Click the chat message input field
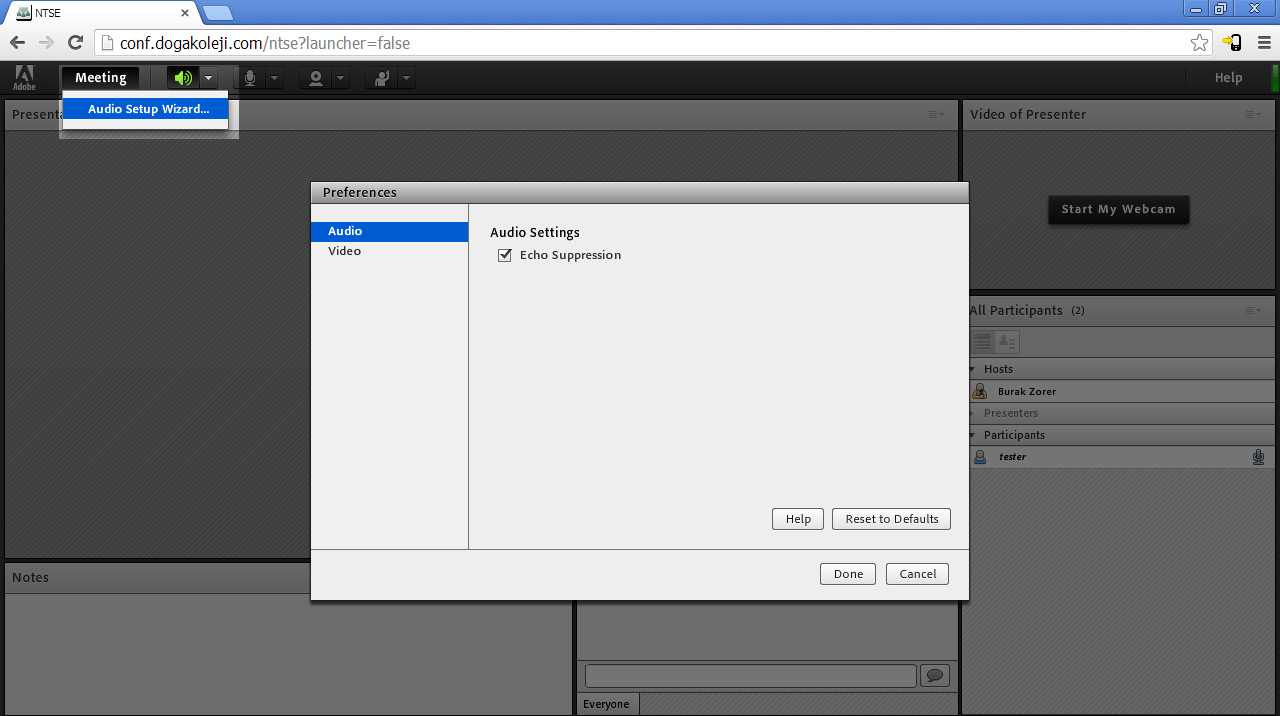Viewport: 1280px width, 716px height. [750, 676]
